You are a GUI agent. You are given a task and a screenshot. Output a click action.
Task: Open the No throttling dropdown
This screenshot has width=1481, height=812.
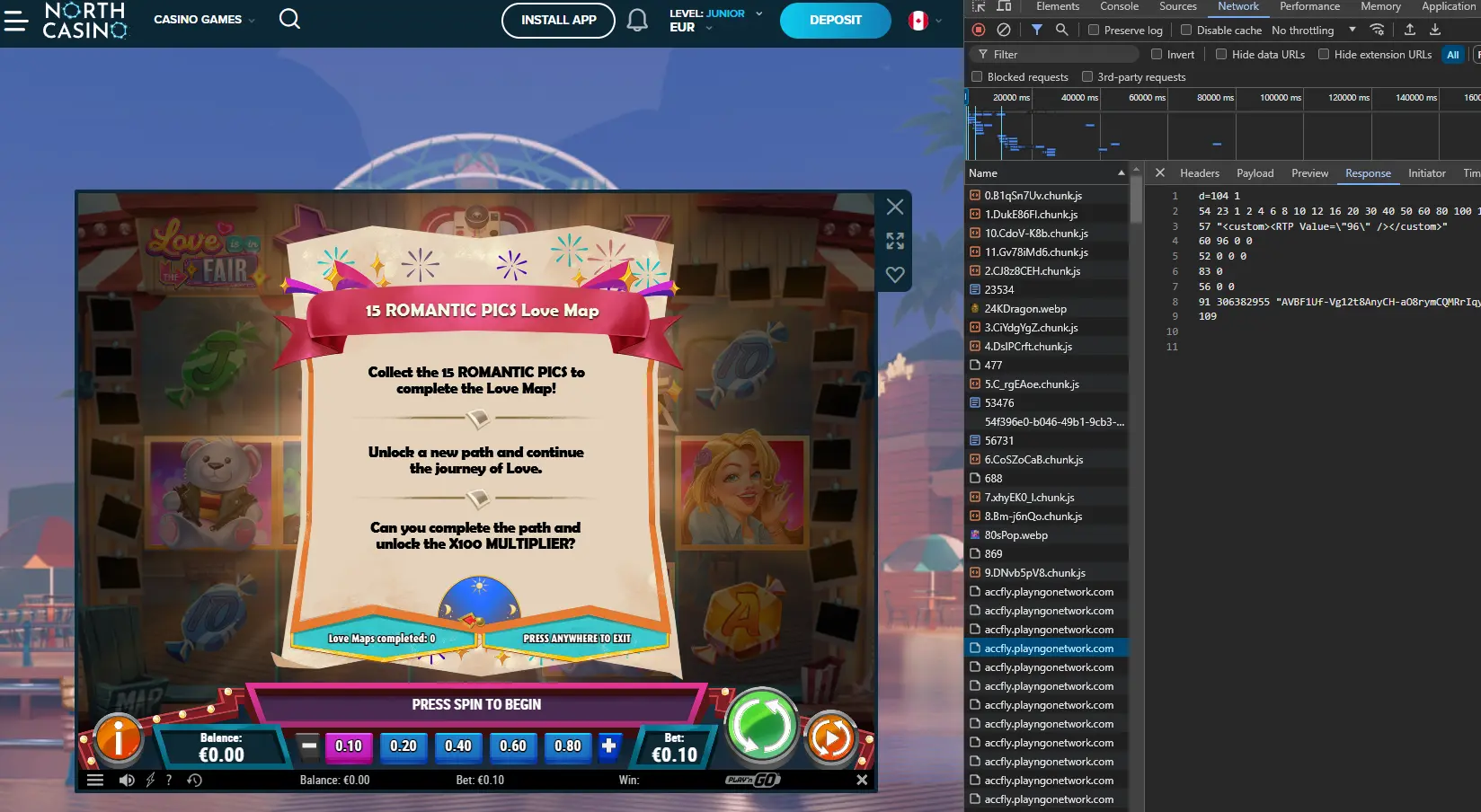(1313, 30)
